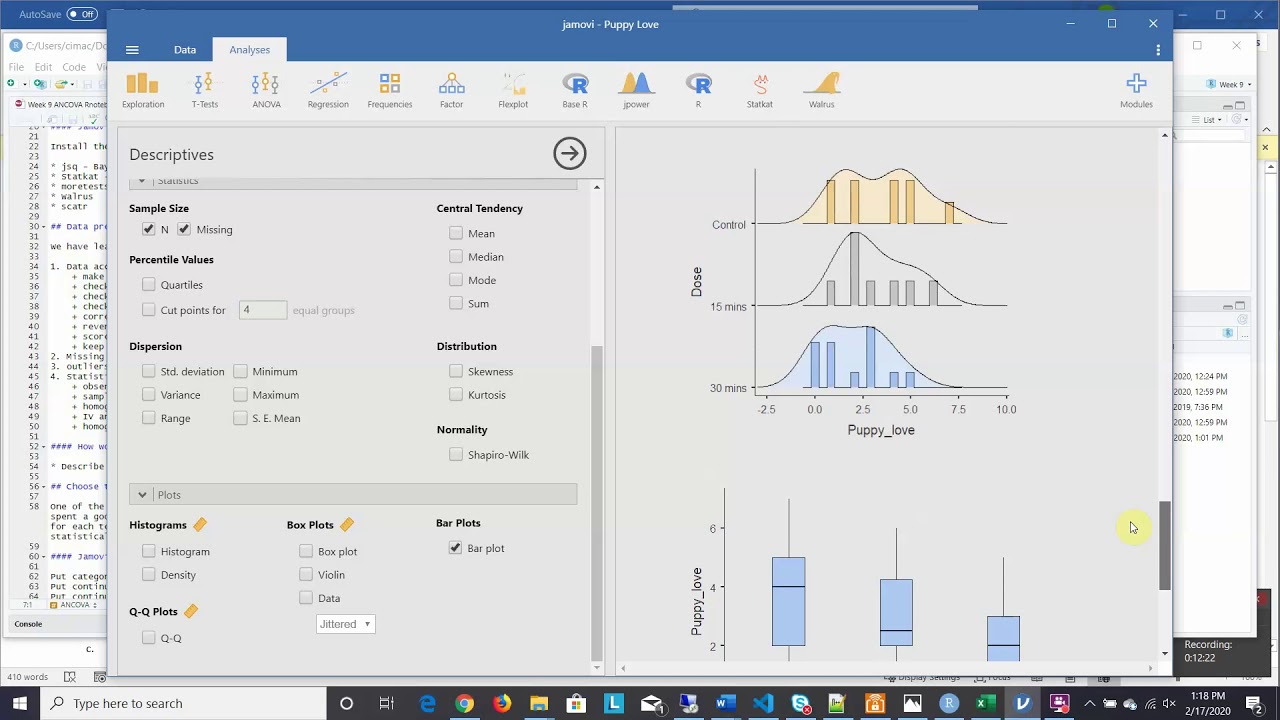Open the Base R module menu

[575, 90]
